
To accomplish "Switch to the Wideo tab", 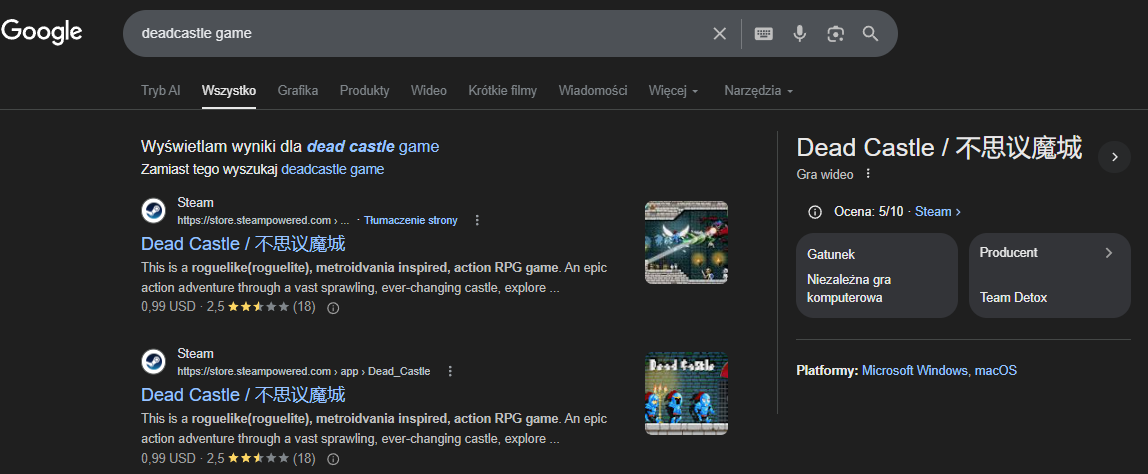I will pyautogui.click(x=429, y=91).
